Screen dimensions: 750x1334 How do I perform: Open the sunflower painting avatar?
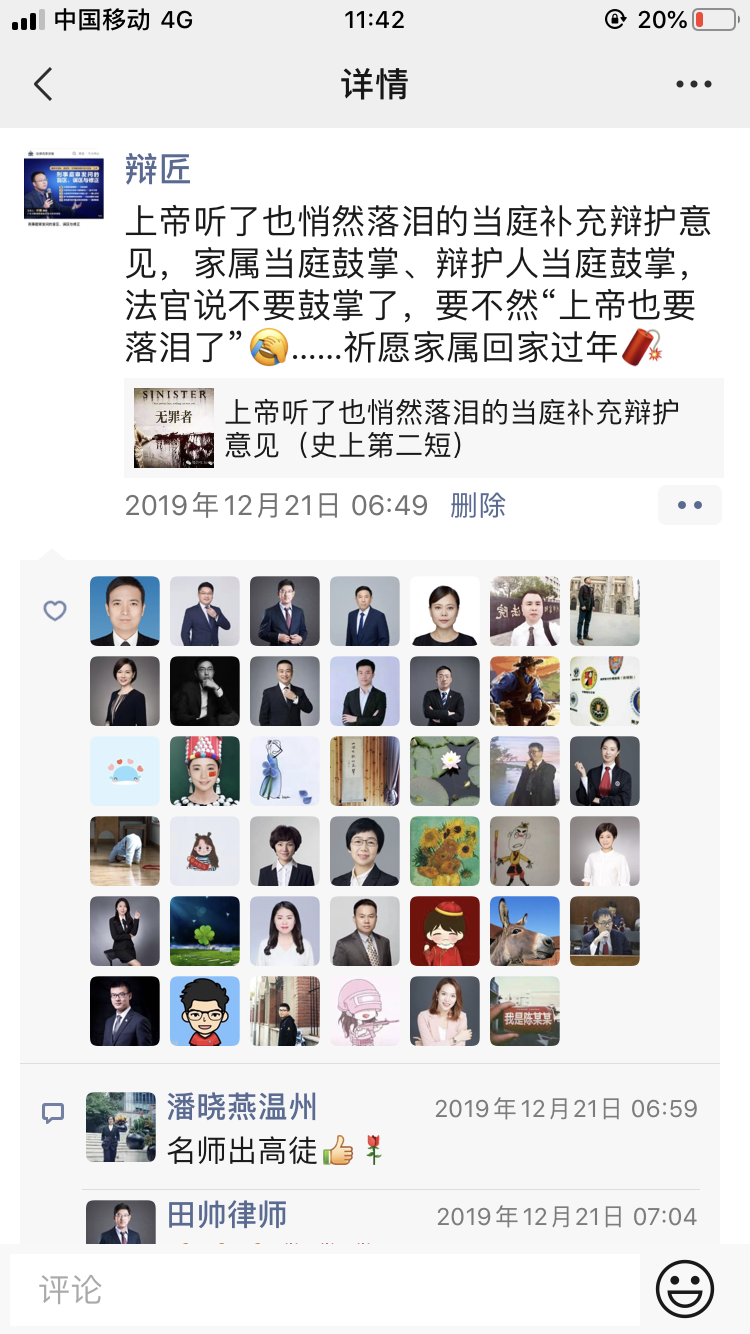pos(445,851)
